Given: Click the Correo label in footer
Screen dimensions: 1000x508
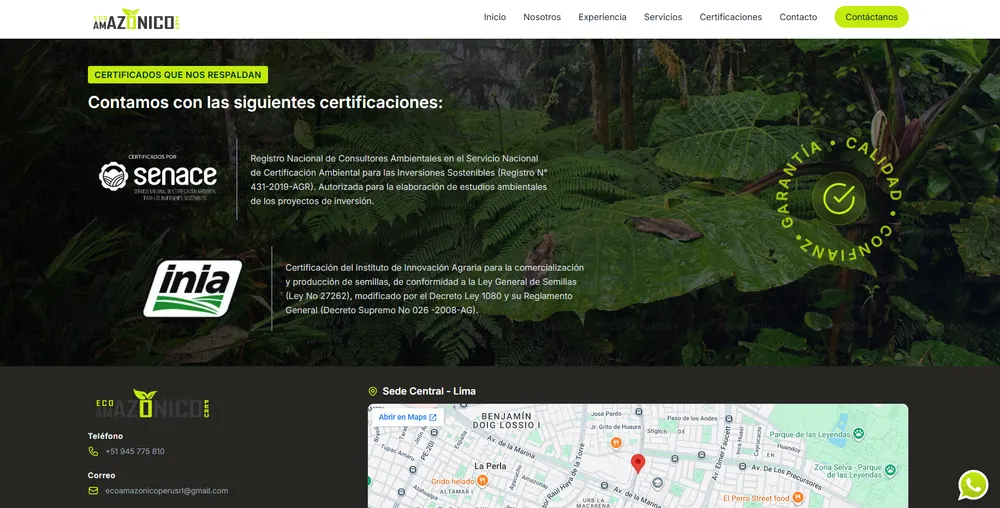Looking at the screenshot, I should pos(101,475).
